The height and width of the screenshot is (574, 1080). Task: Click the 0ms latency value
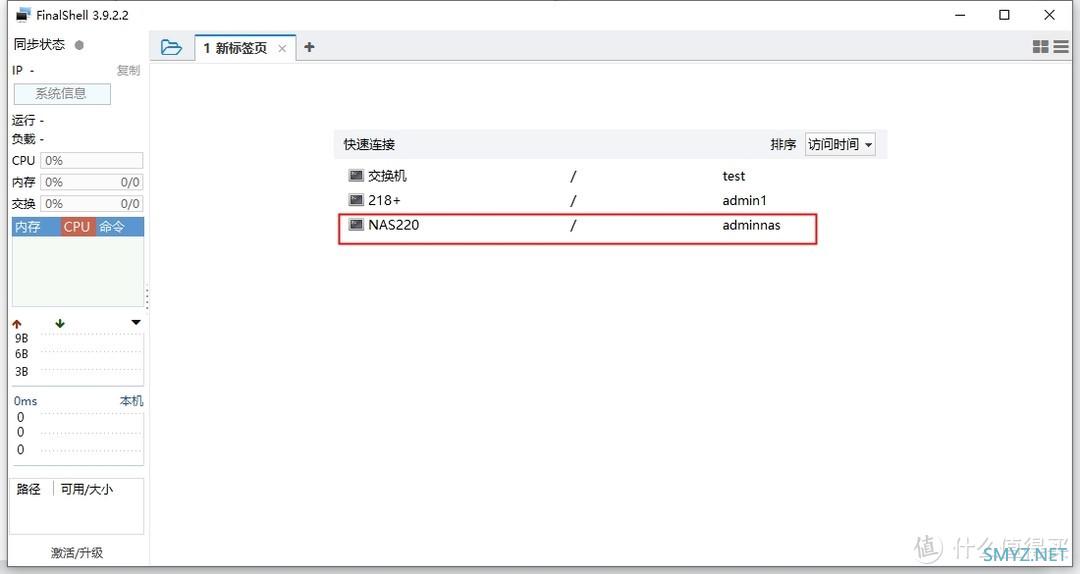tap(25, 401)
